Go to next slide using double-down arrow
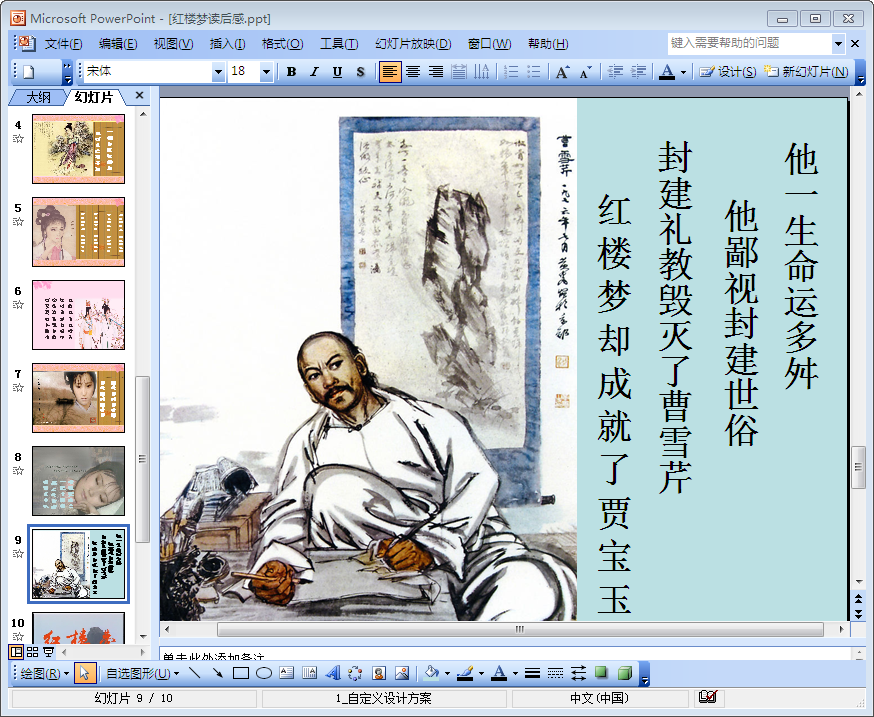874x717 pixels. tap(858, 613)
